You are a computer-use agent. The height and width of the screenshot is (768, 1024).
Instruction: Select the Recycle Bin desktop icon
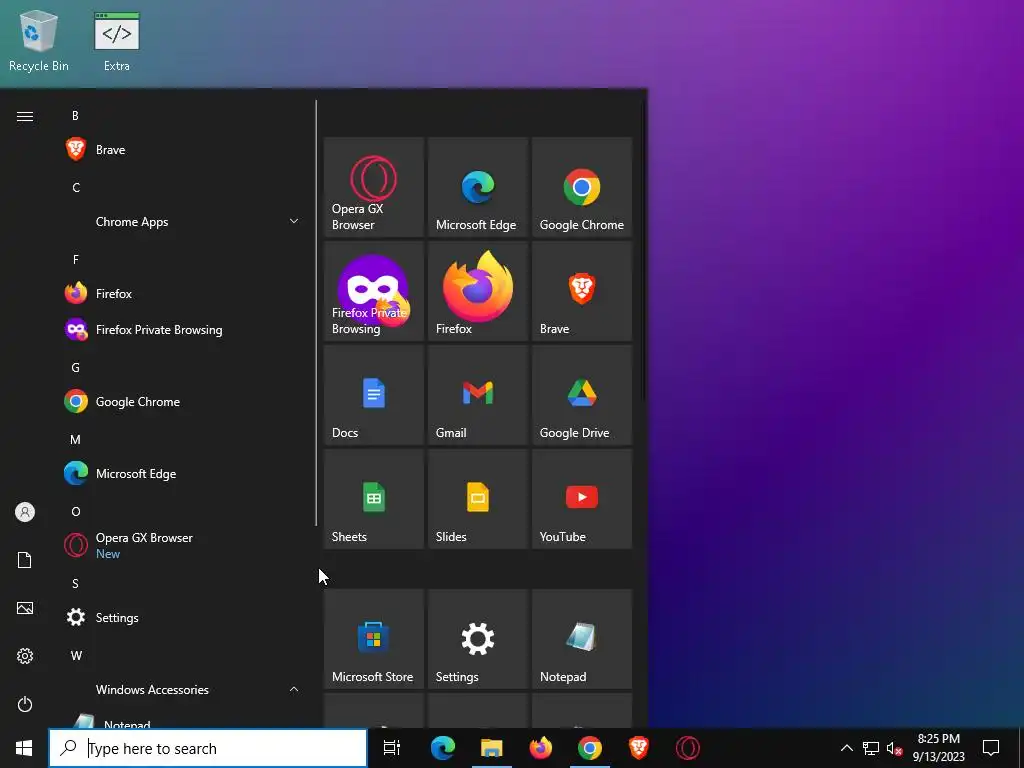click(39, 40)
